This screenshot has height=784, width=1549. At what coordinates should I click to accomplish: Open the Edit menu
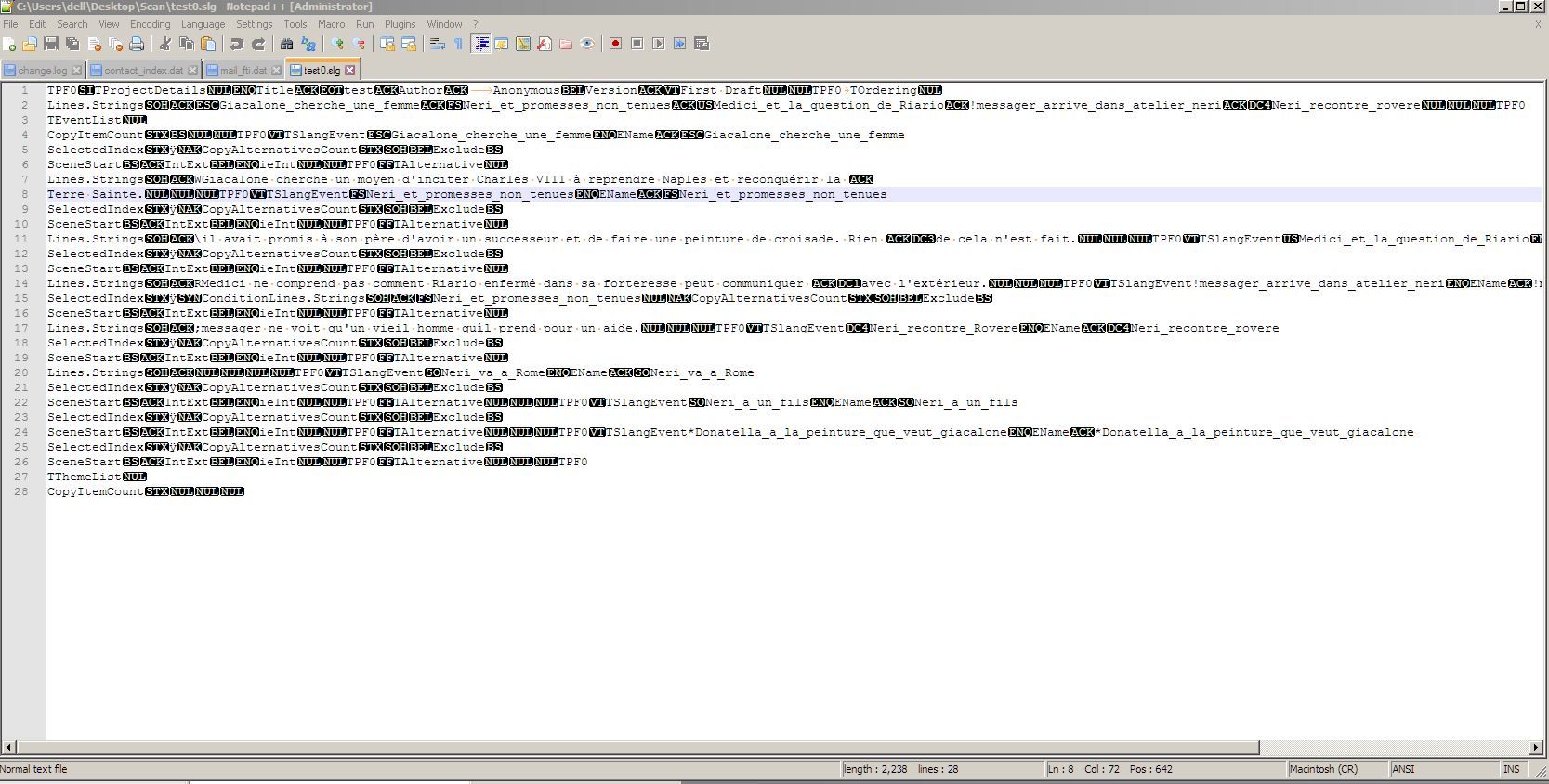(x=37, y=24)
